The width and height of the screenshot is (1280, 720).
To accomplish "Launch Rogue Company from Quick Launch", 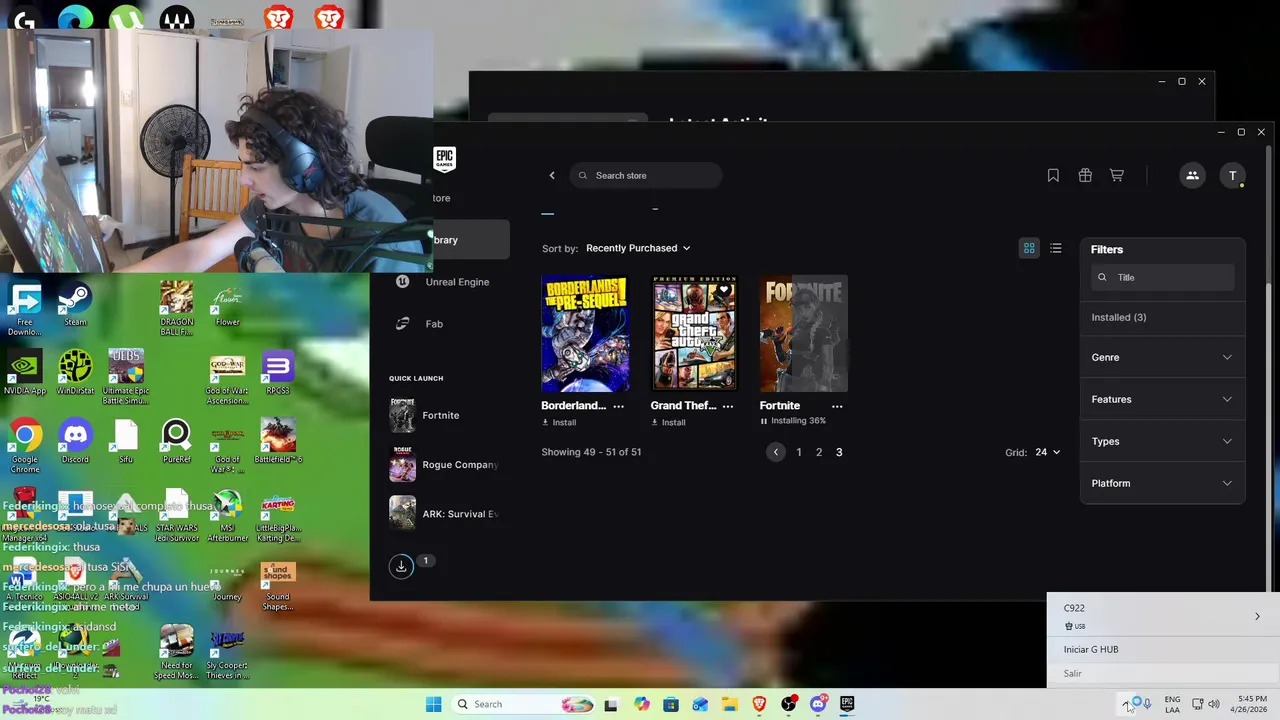I will [x=443, y=464].
